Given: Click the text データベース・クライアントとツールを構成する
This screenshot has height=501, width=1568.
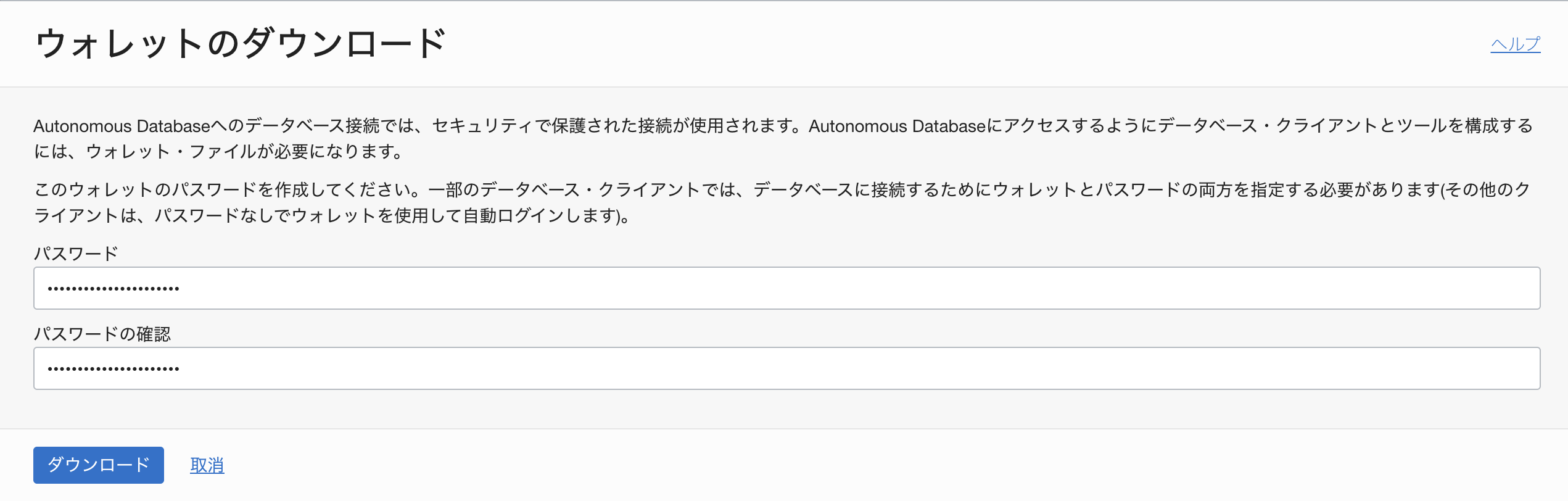Looking at the screenshot, I should pos(1345,126).
